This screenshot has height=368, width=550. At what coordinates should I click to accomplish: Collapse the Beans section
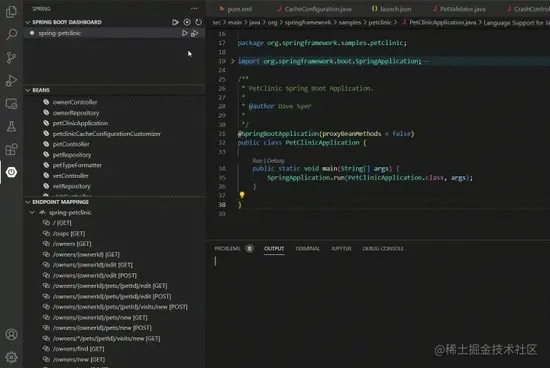[x=28, y=90]
